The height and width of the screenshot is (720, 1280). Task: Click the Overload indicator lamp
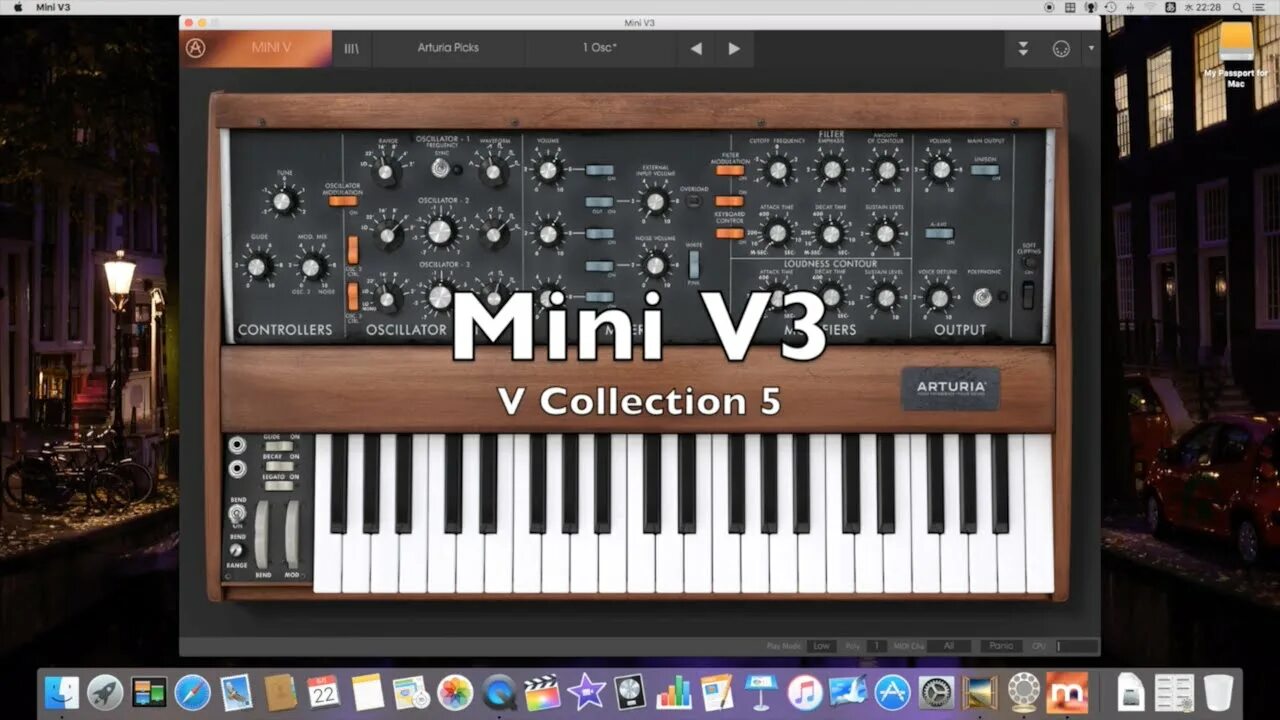coord(694,201)
